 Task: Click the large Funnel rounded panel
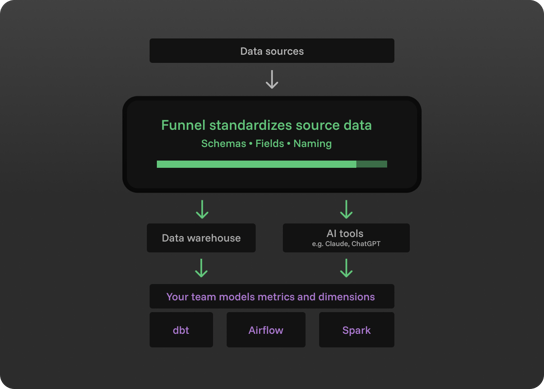(x=272, y=144)
